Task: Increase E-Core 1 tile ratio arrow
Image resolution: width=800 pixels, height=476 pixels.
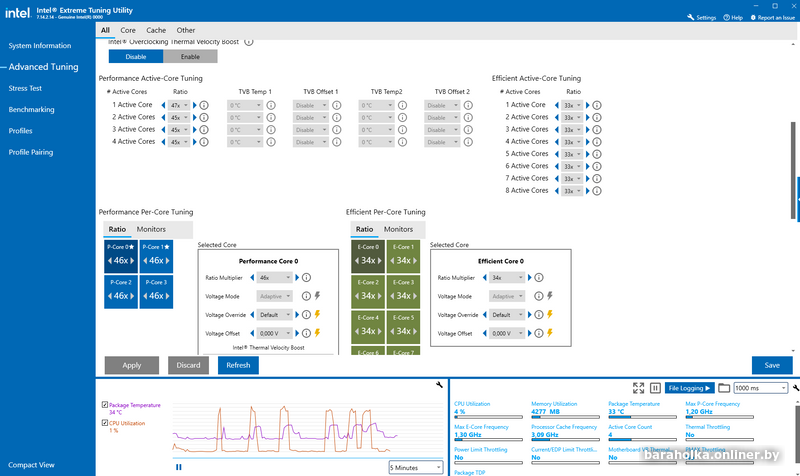Action: click(x=415, y=261)
